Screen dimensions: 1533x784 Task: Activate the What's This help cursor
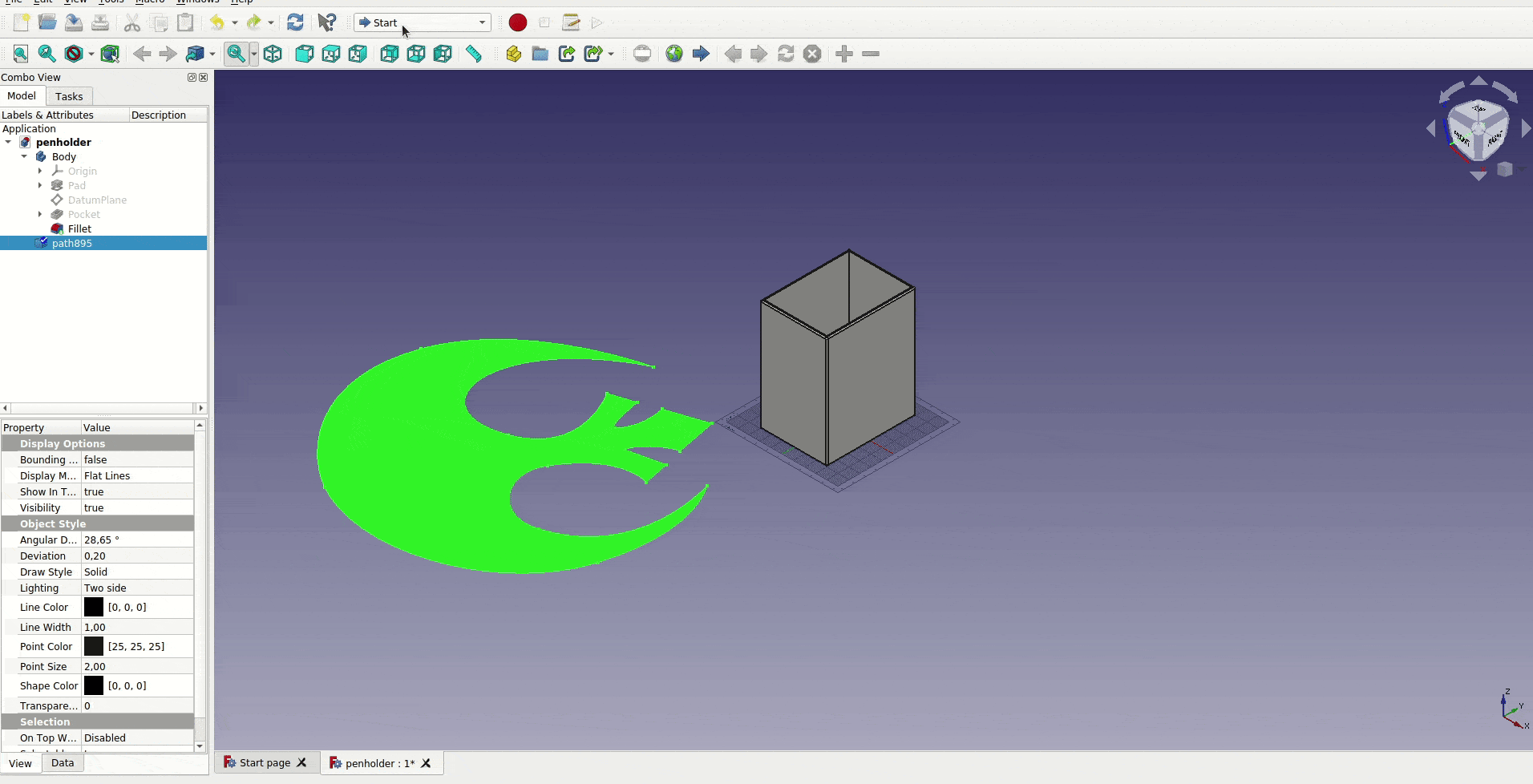(326, 22)
